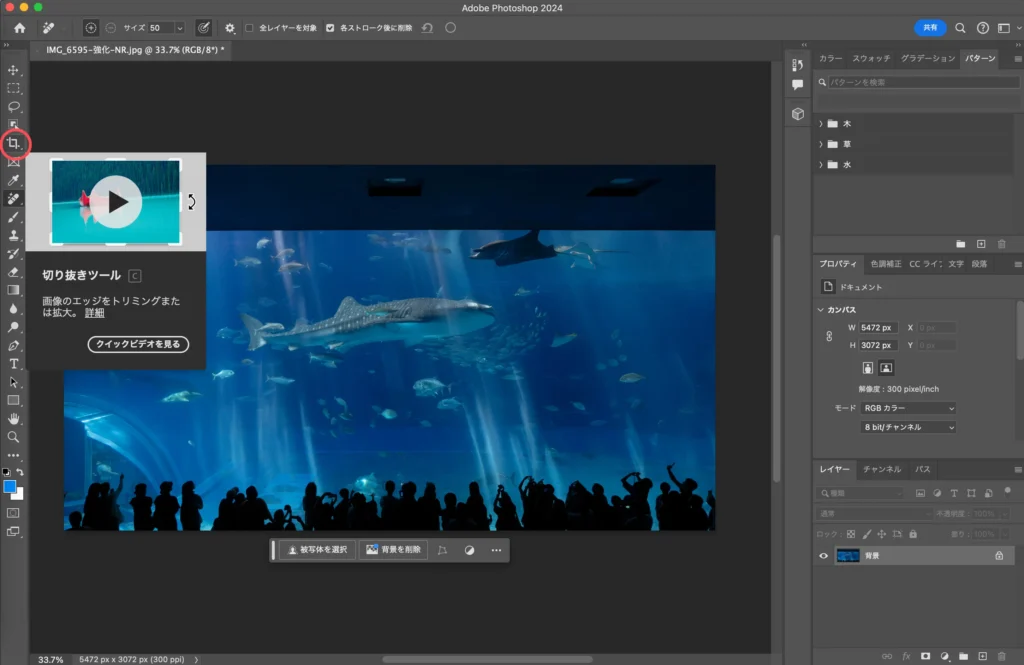Select the Horizontal Type tool
Screen dimensions: 1024x665
click(14, 363)
